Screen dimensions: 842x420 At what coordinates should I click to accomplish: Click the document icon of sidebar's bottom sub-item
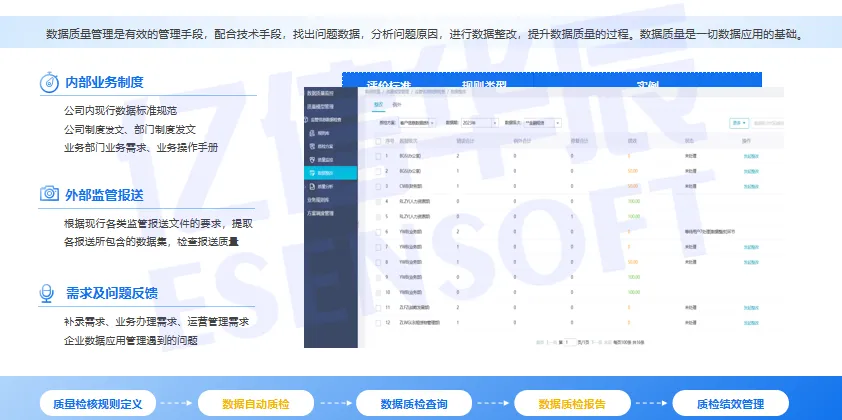[x=313, y=185]
